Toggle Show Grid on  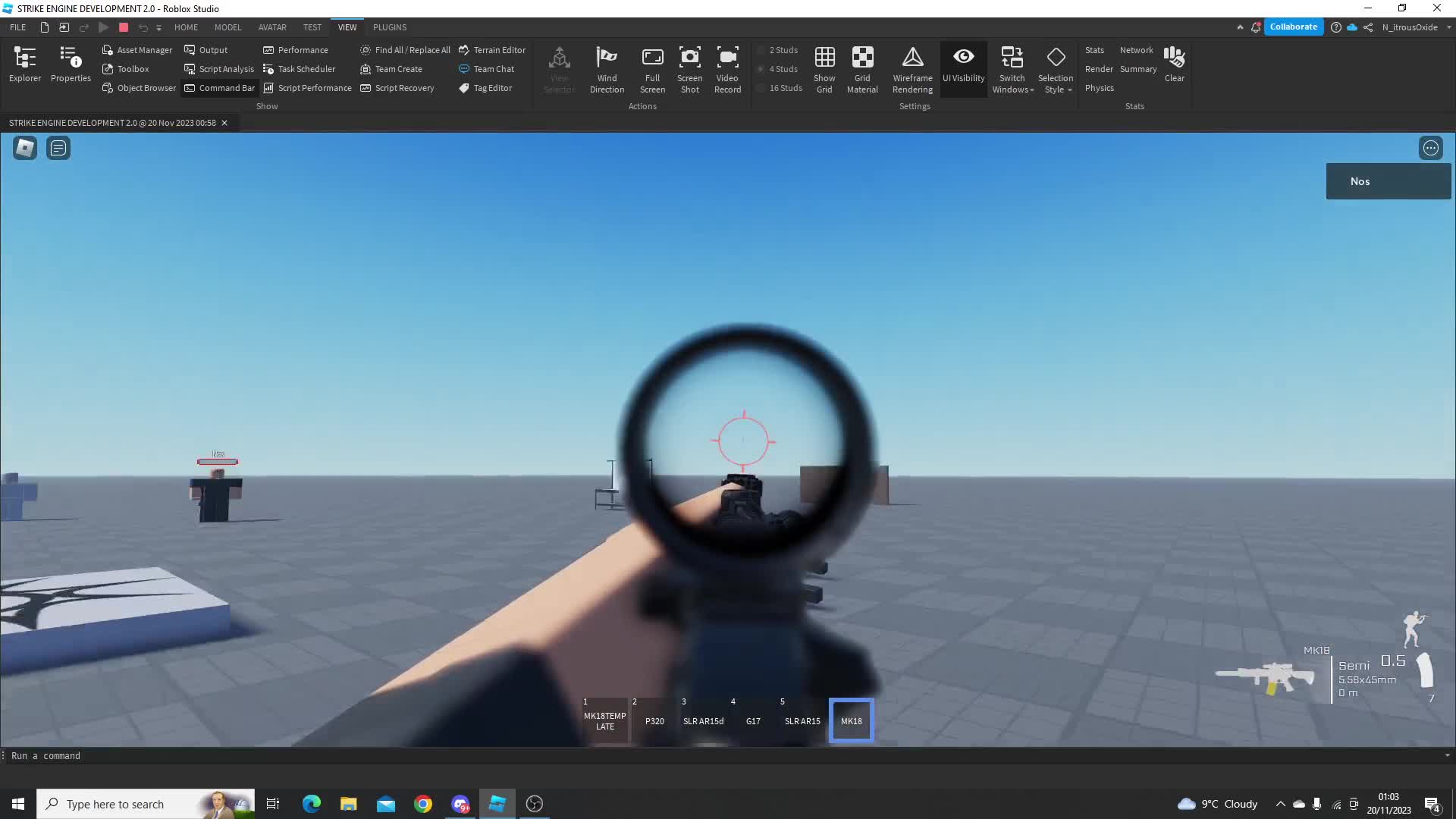tap(824, 68)
